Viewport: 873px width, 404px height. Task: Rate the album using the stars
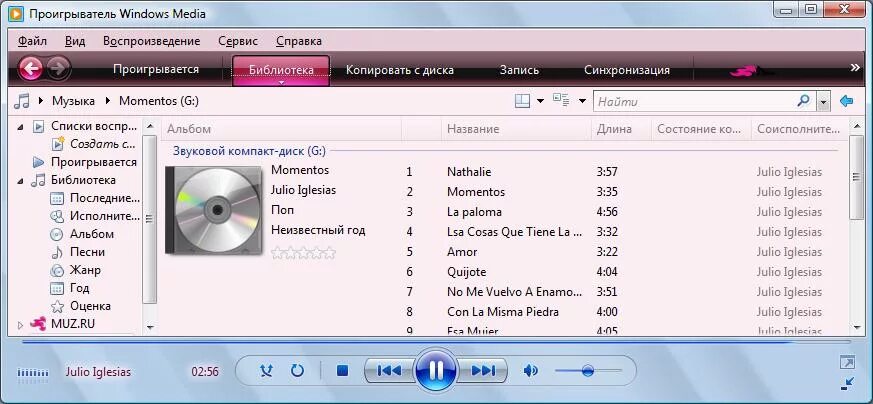click(303, 253)
